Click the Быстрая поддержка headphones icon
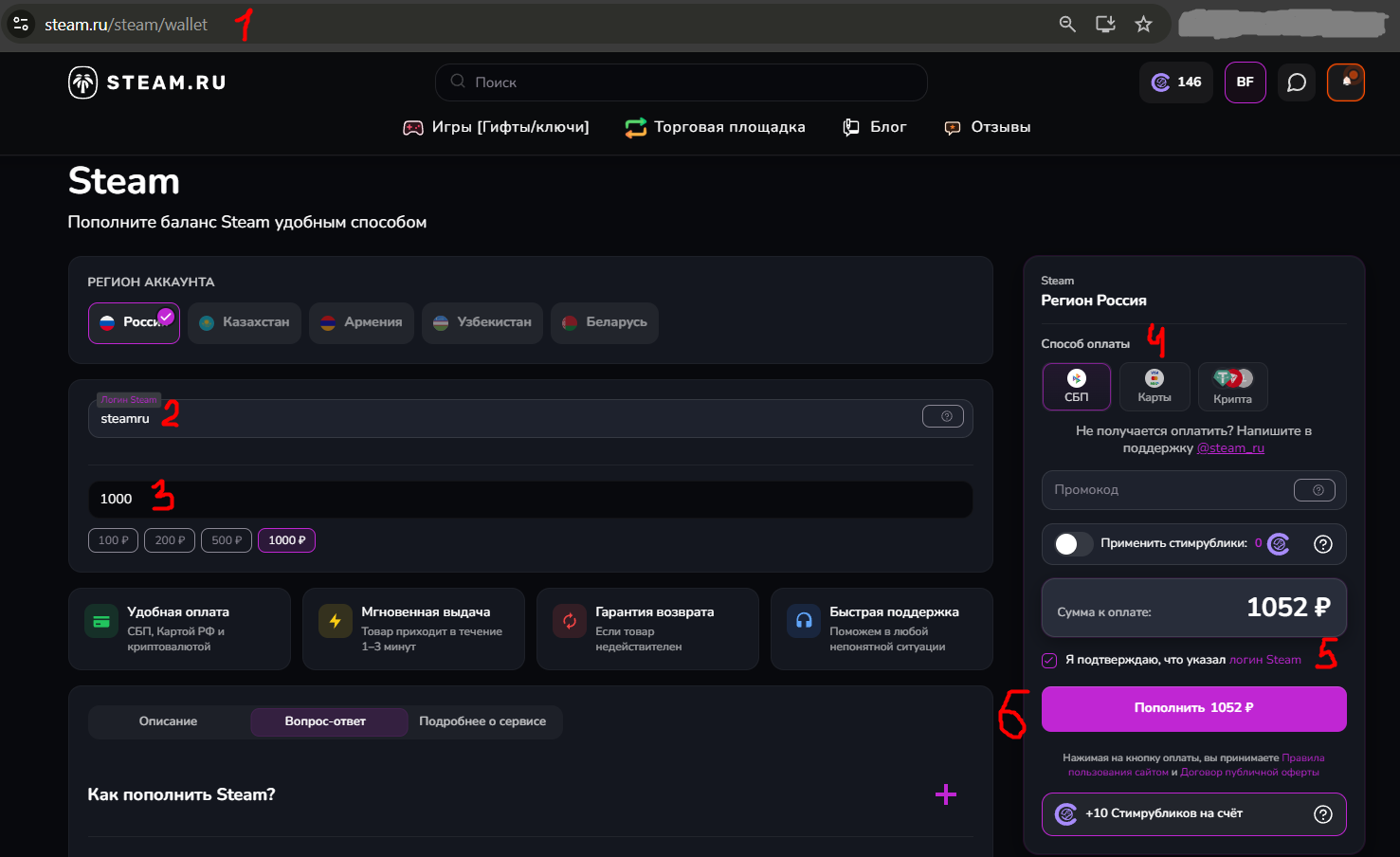 (804, 621)
